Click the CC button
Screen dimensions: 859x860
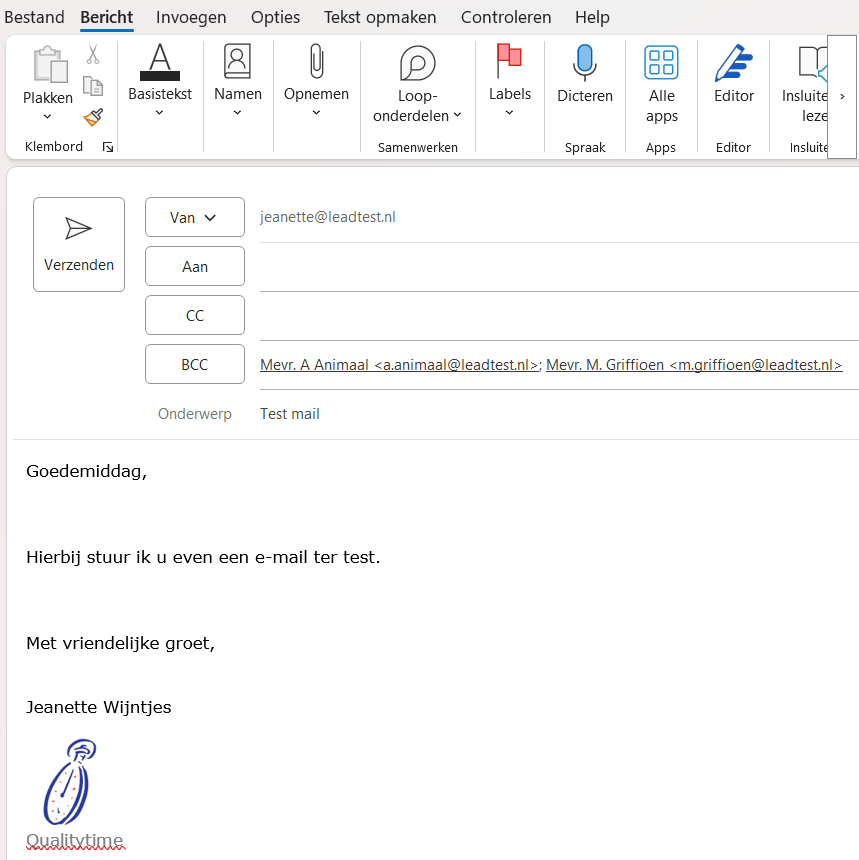(195, 315)
